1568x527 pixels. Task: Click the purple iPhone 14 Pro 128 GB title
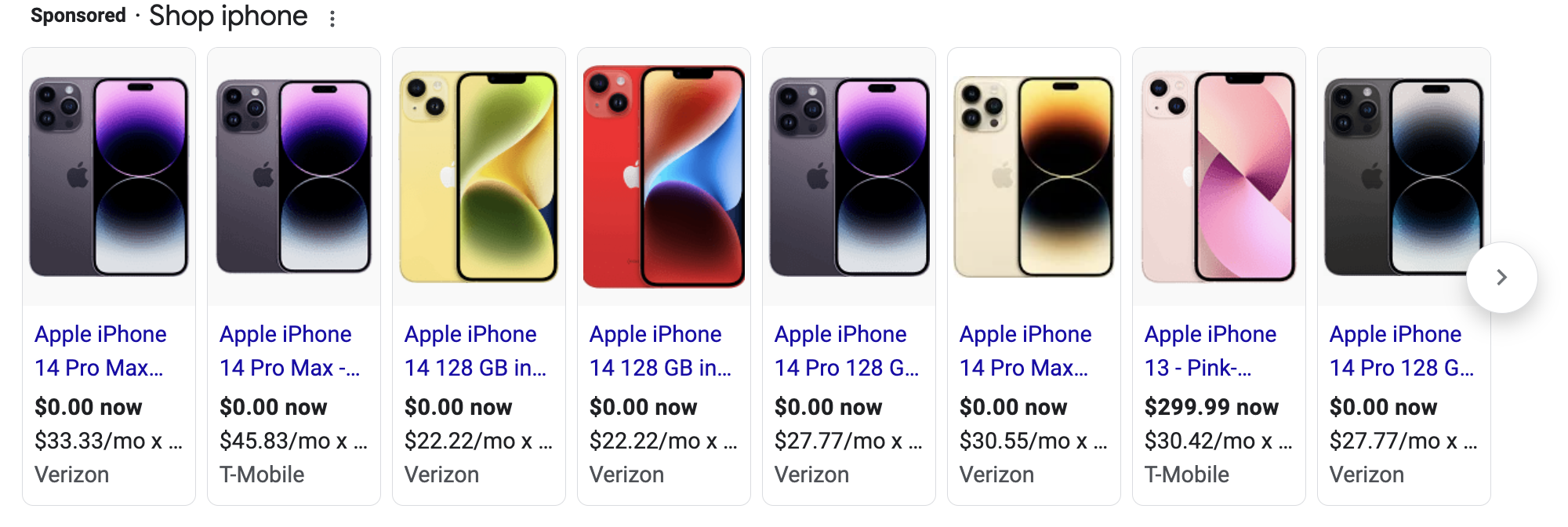pos(847,351)
